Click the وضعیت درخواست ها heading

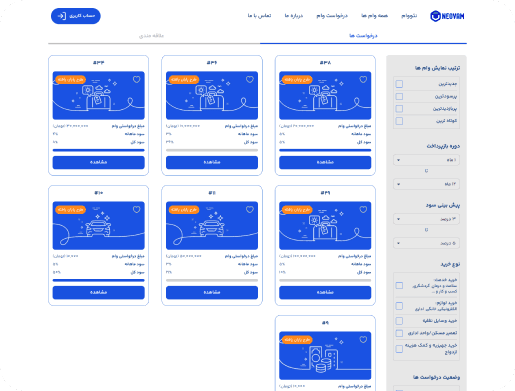coord(436,377)
